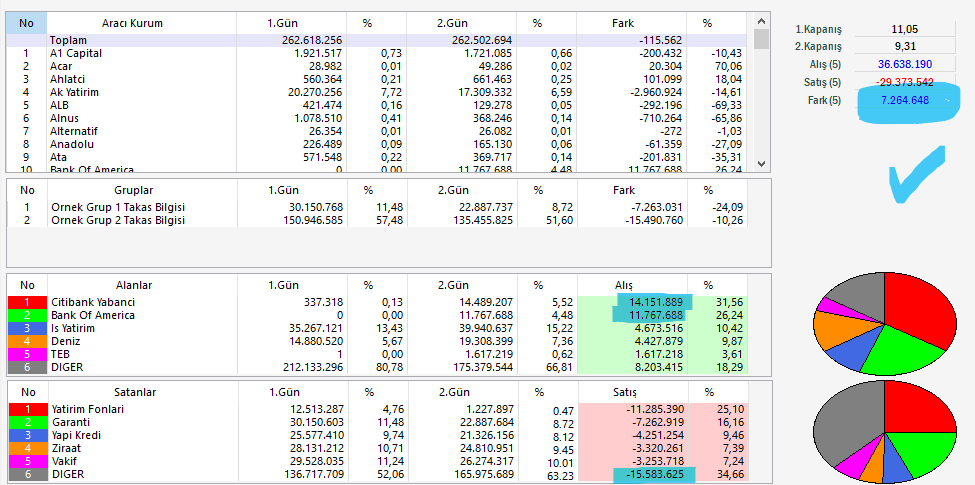Select the Acar row
Screen dimensions: 975x485
[x=376, y=67]
